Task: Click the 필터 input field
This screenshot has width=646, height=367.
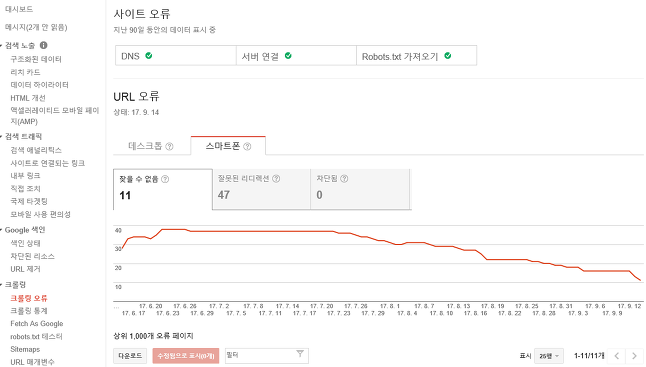Action: [x=267, y=355]
